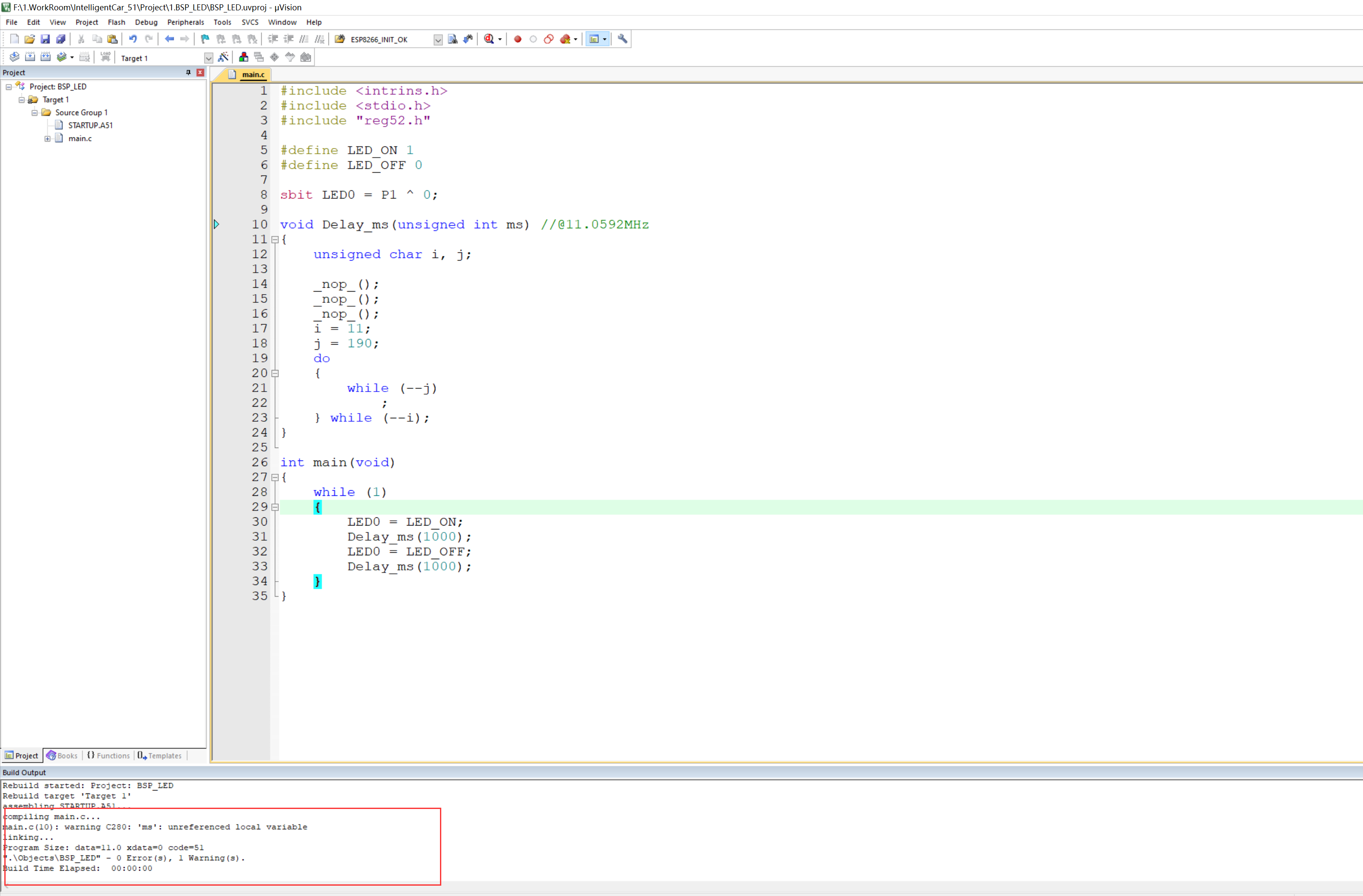Open the File menu
Viewport: 1363px width, 896px height.
tap(12, 22)
